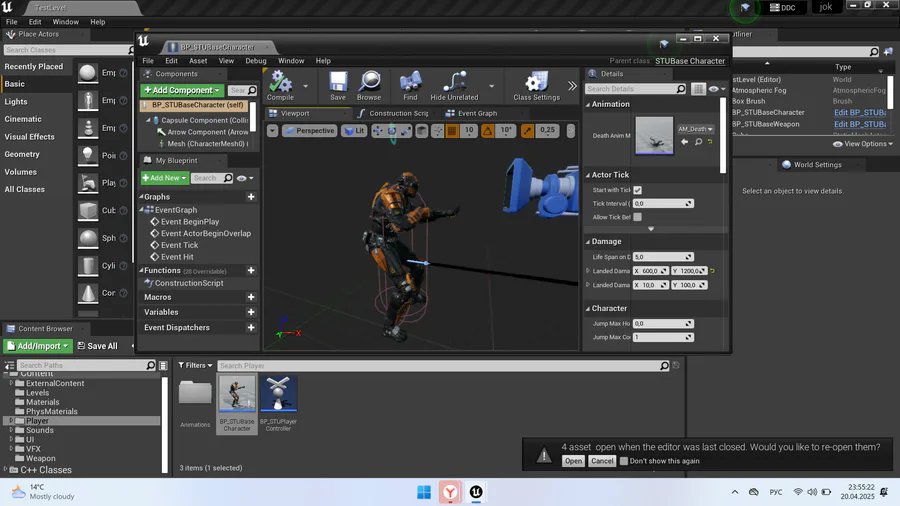Show more toolbar items via double chevron
The width and height of the screenshot is (900, 506).
click(572, 86)
